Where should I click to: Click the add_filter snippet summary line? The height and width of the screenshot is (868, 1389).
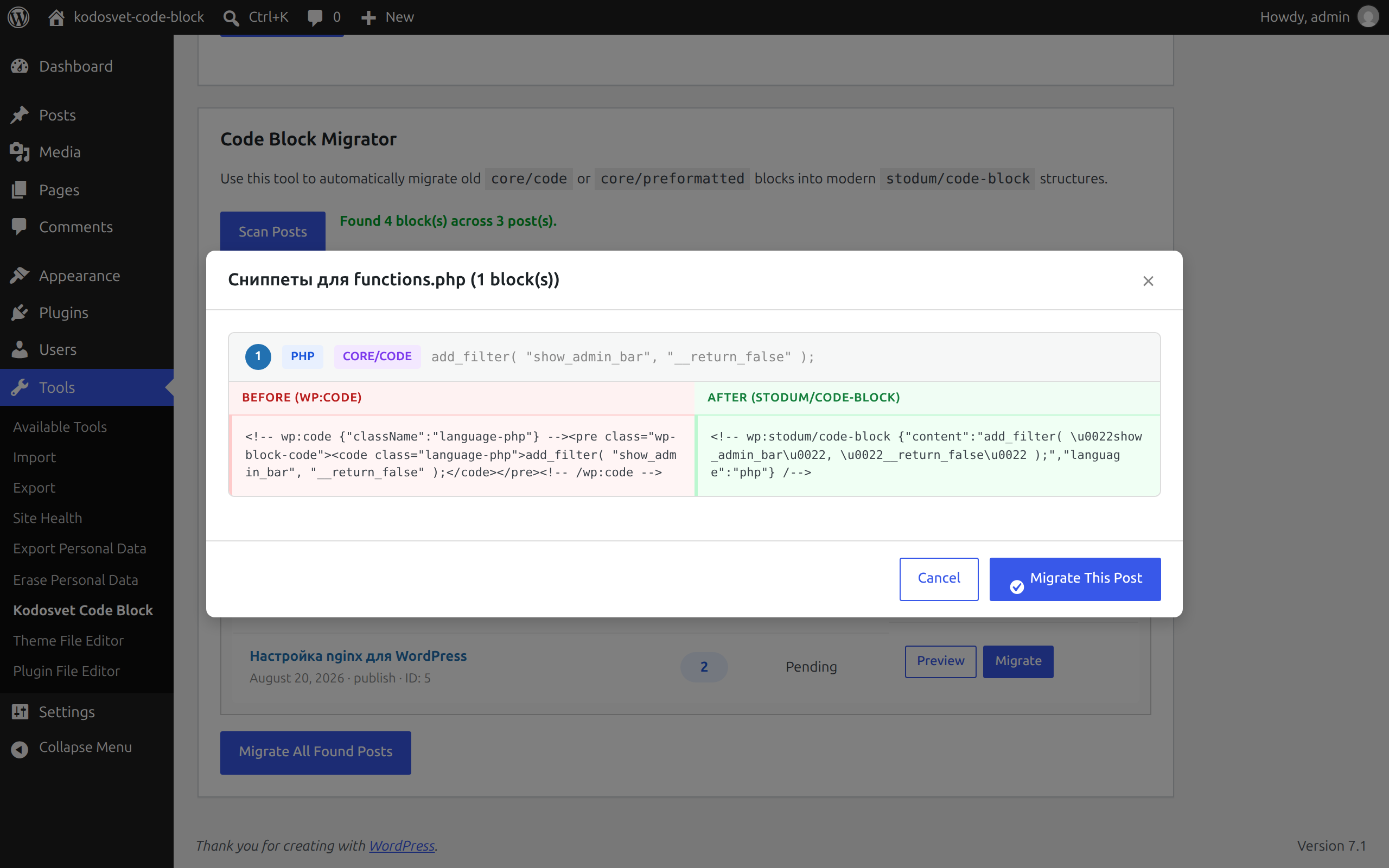tap(623, 357)
